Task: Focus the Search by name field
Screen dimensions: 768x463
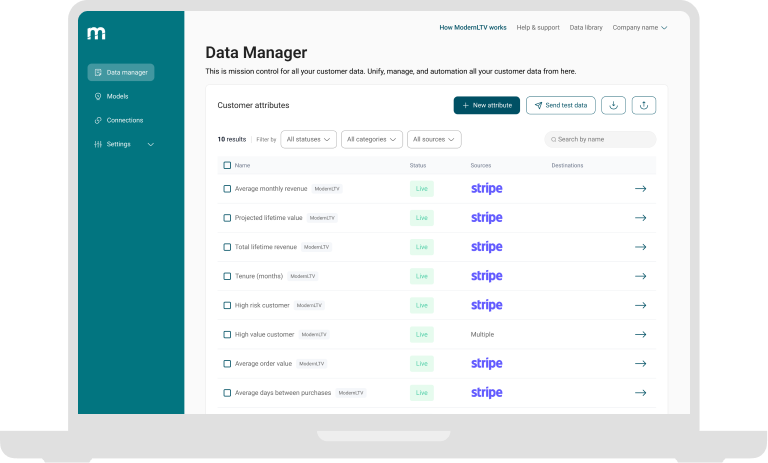Action: click(x=600, y=140)
